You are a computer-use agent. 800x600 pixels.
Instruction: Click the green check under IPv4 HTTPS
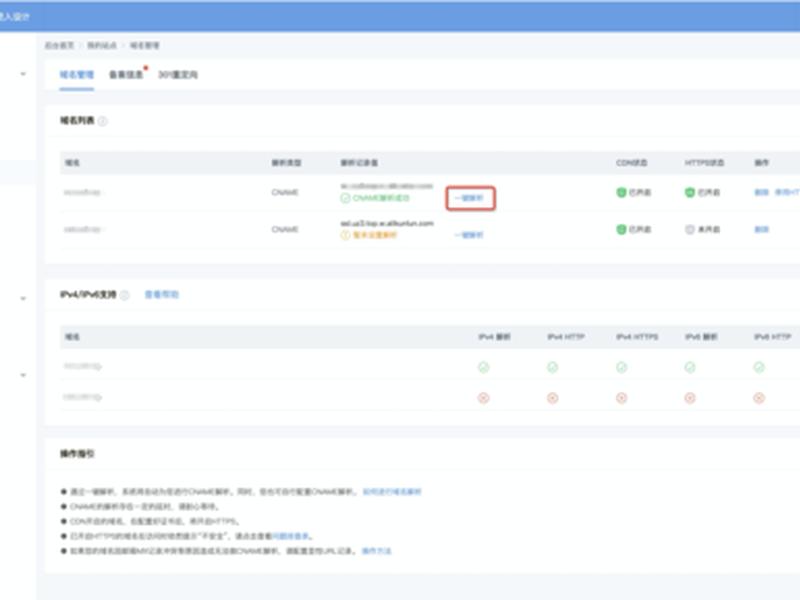point(621,367)
